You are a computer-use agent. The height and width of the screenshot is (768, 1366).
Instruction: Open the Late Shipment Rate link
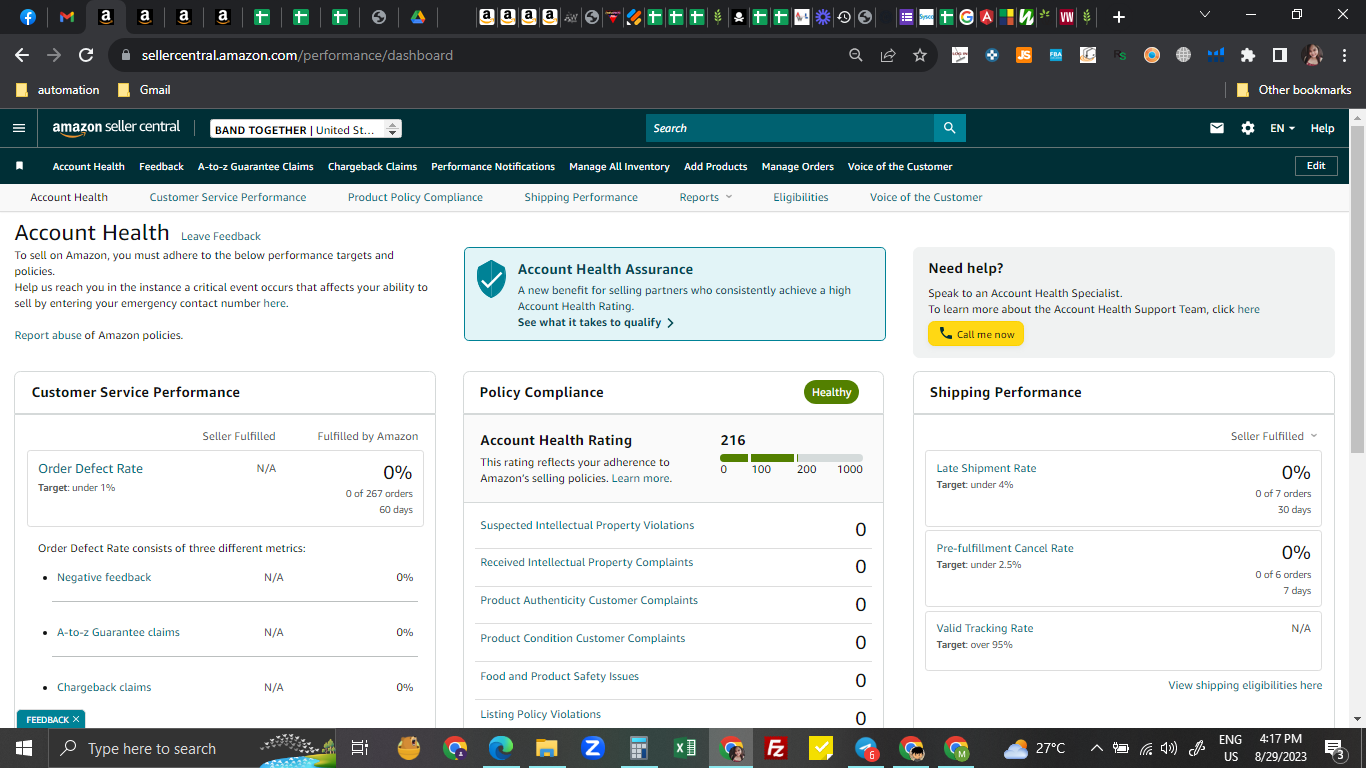click(x=986, y=468)
